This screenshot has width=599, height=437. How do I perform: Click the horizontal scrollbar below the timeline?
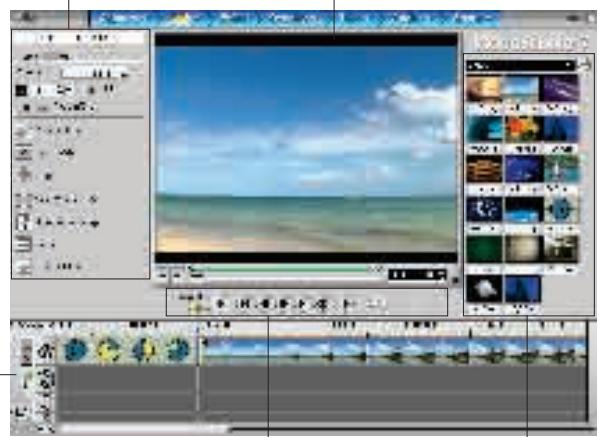(145, 429)
